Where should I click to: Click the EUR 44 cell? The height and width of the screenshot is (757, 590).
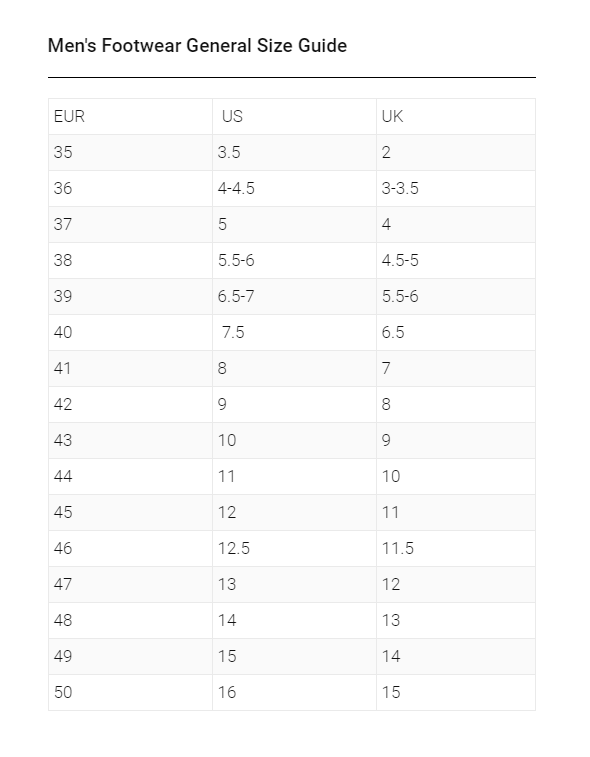click(x=130, y=477)
